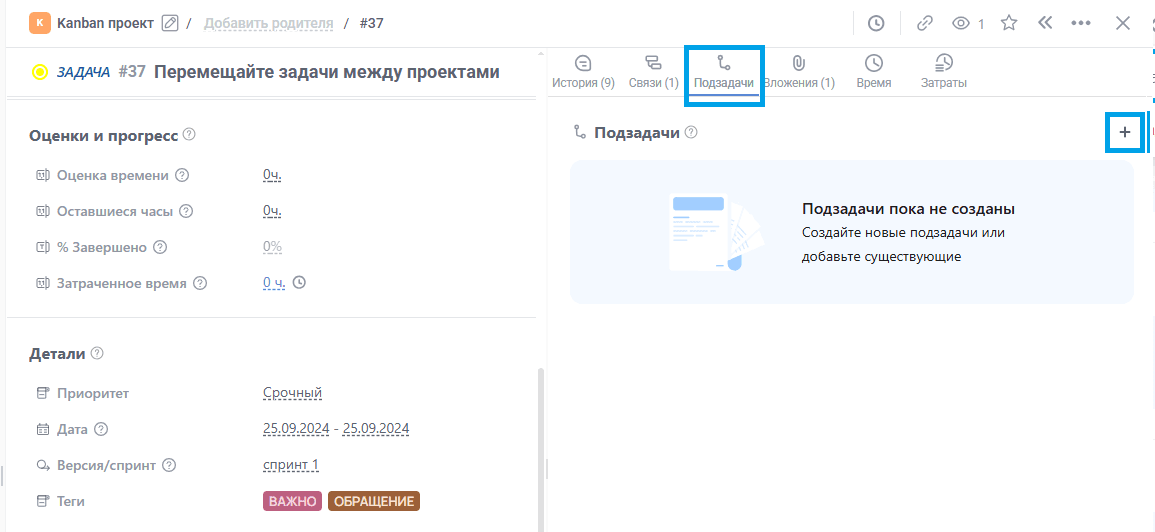Screen dimensions: 1155x532
Task: Change priority Срочный
Action: tap(292, 393)
